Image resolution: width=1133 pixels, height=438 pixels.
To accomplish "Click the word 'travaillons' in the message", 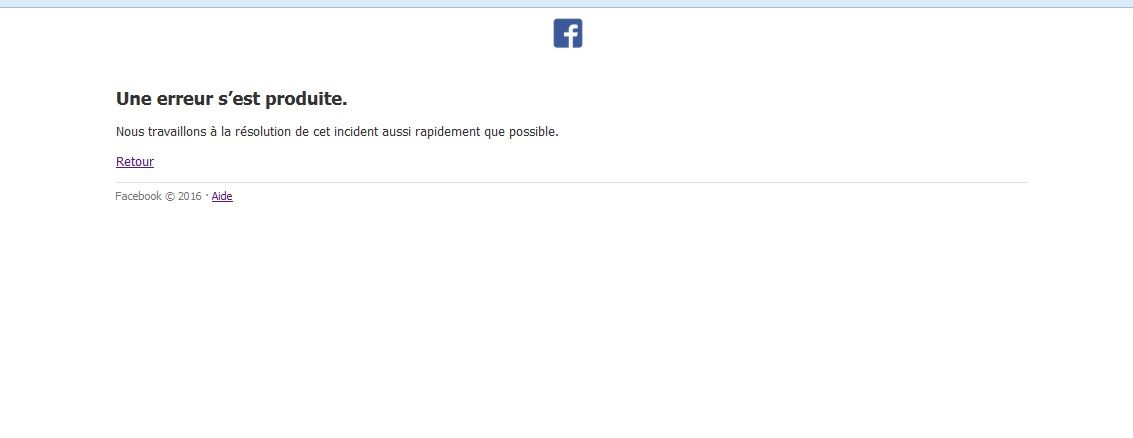I will tap(177, 132).
